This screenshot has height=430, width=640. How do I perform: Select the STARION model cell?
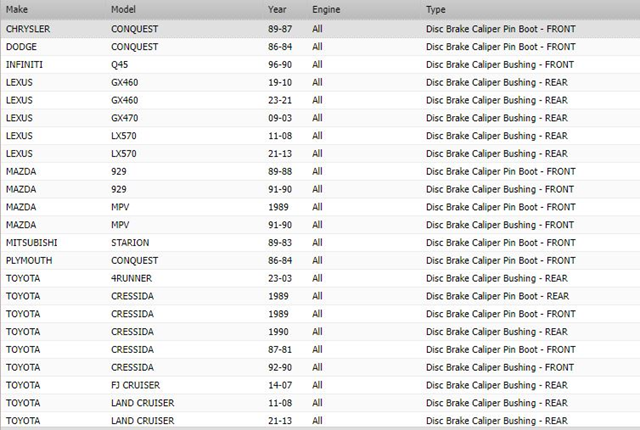click(x=127, y=243)
